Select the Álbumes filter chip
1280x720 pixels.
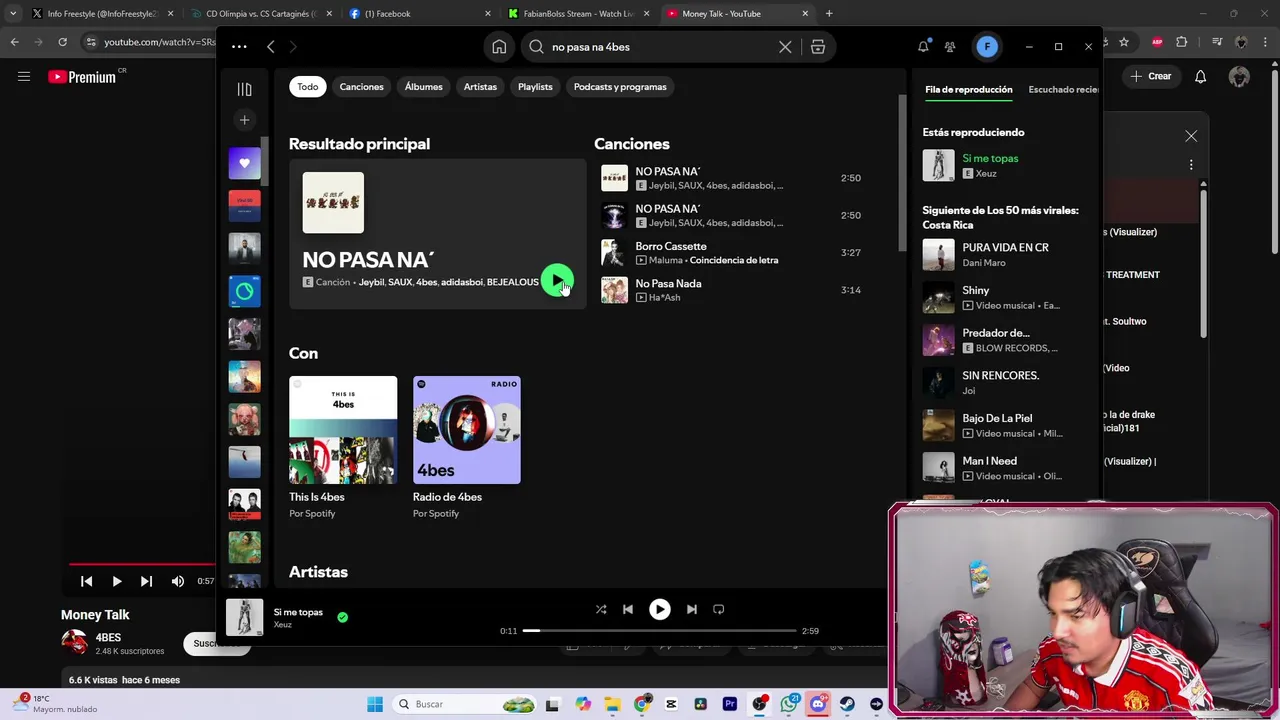423,87
